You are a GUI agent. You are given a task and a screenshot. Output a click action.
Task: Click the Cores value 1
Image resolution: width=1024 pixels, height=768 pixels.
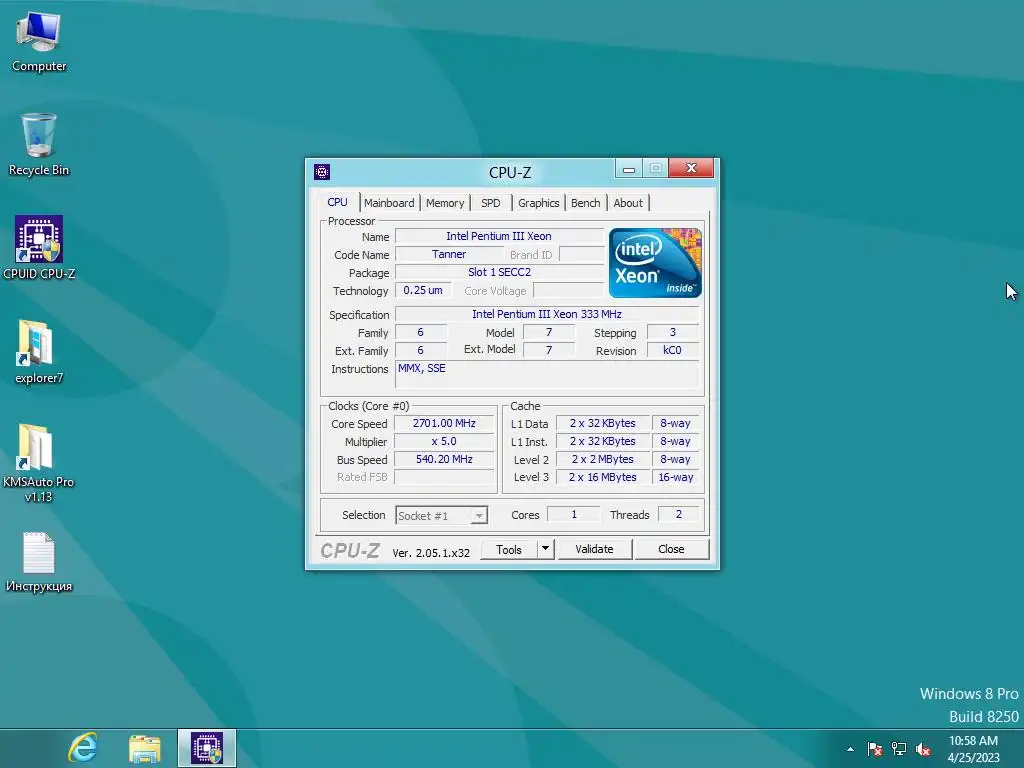[573, 515]
